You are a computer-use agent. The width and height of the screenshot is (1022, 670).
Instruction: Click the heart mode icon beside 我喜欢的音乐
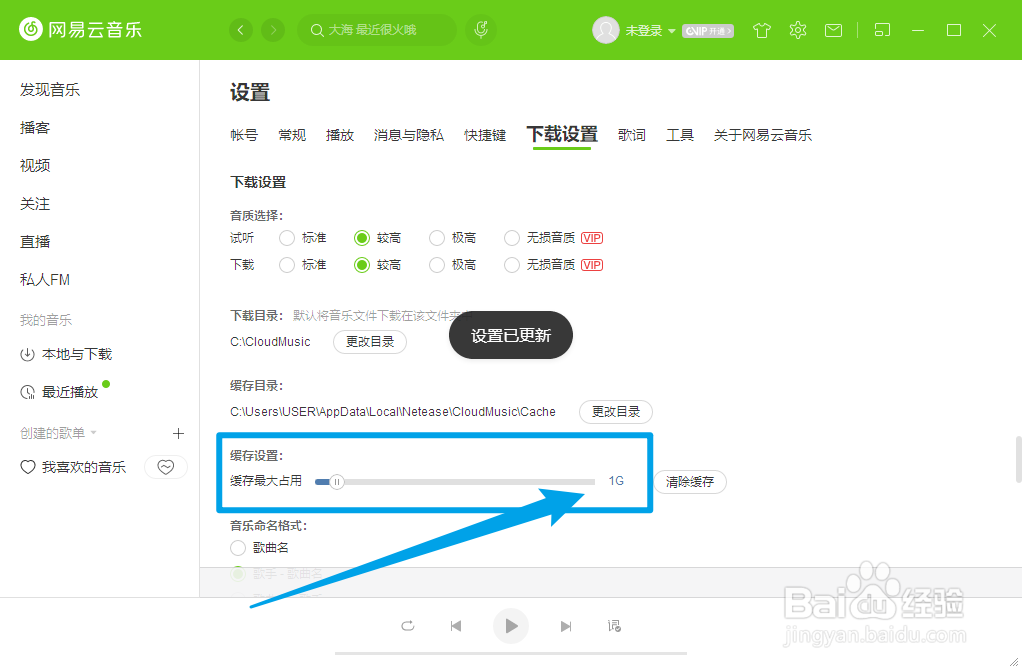[166, 467]
